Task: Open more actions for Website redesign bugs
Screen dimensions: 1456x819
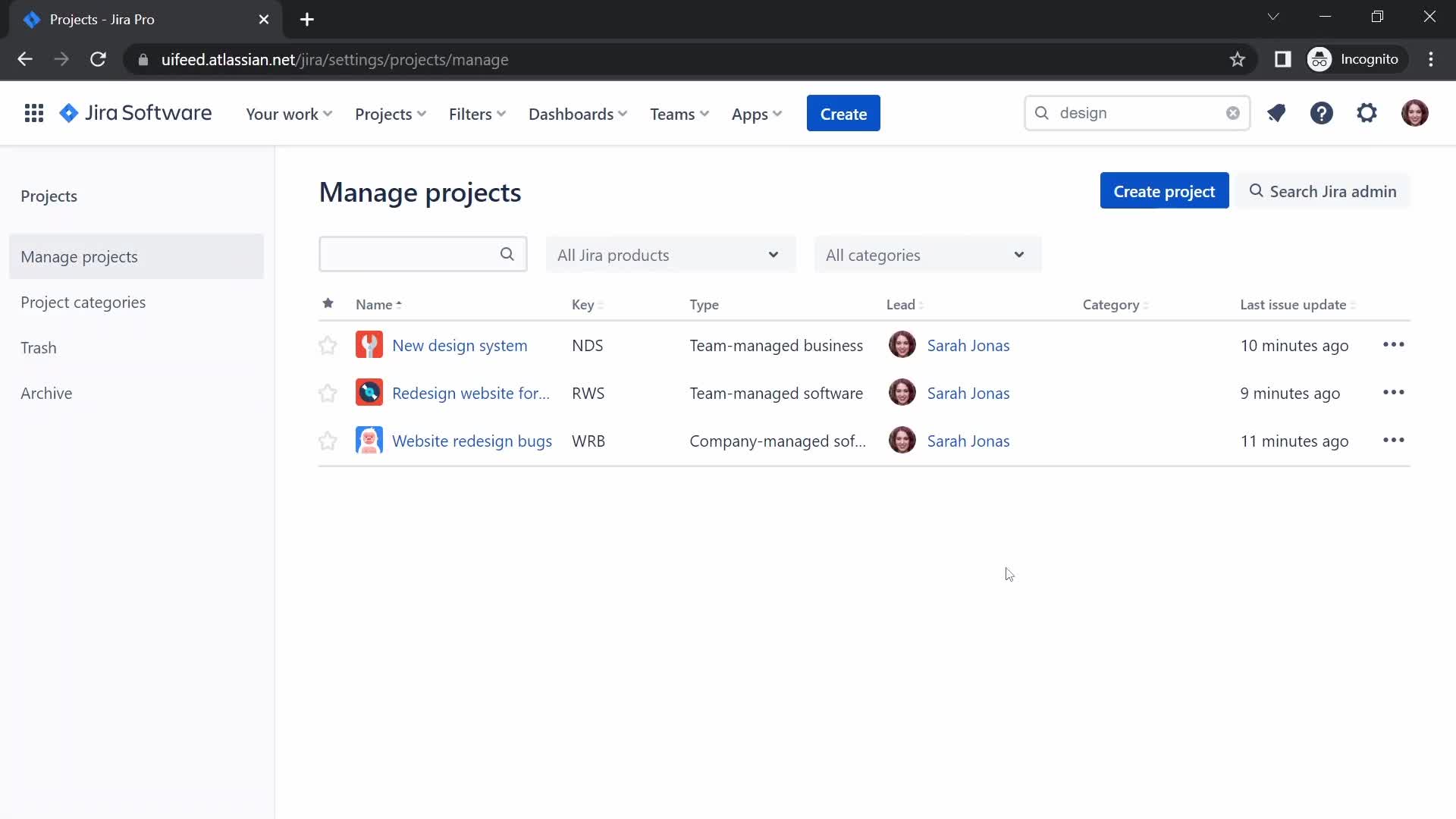Action: click(1393, 441)
